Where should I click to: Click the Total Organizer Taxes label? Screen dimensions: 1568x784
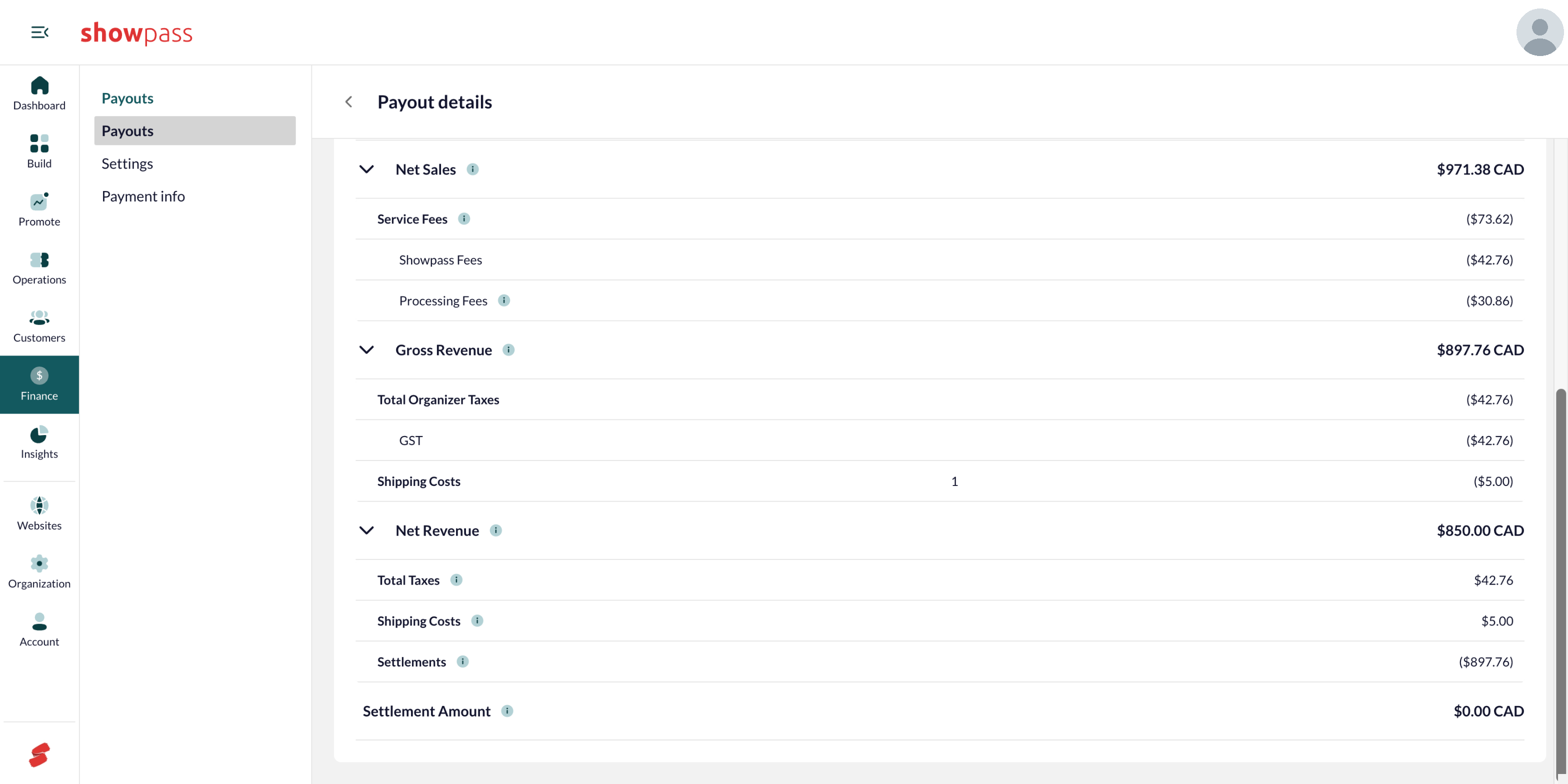[x=438, y=399]
